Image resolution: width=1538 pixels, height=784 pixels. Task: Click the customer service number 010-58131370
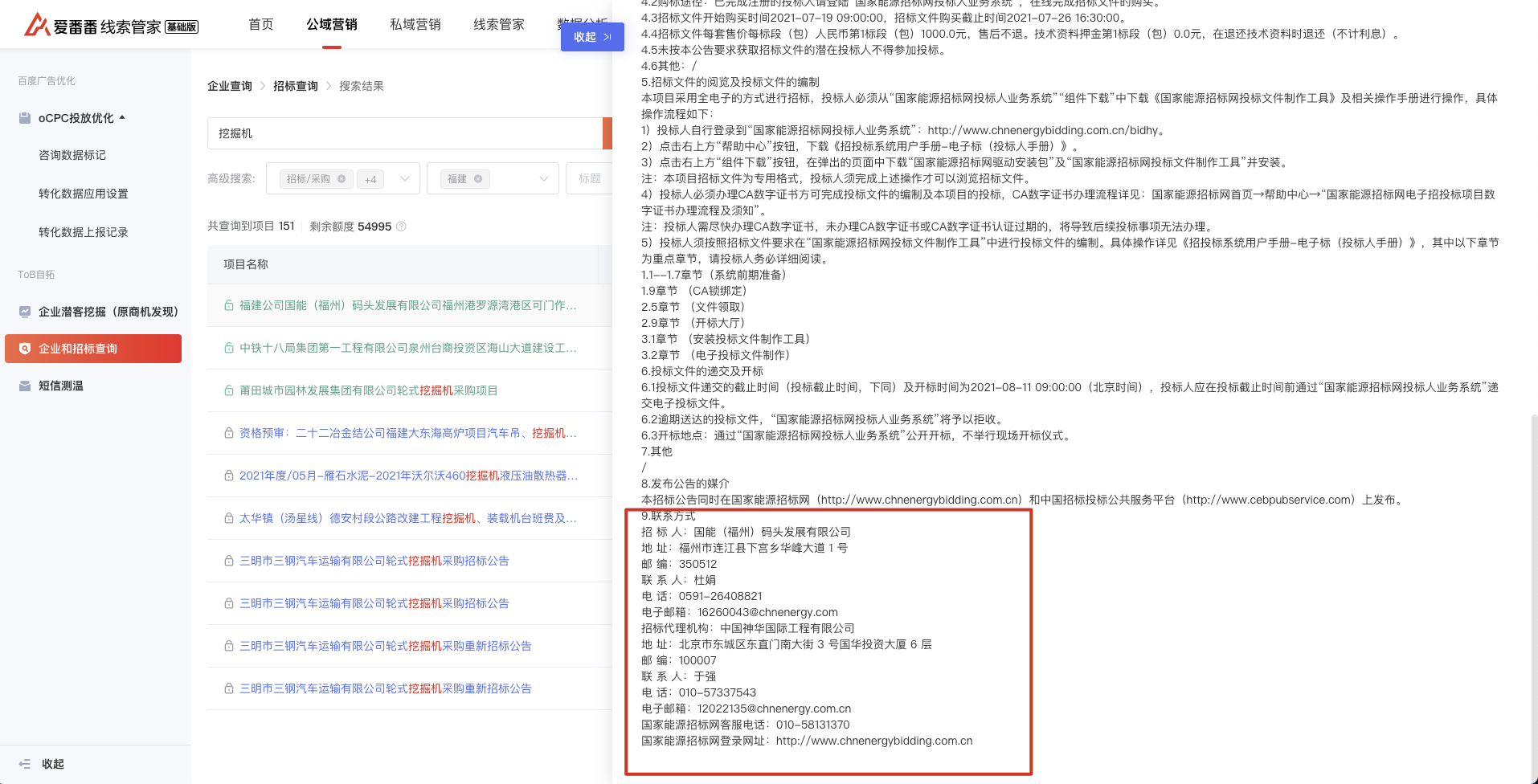[812, 725]
